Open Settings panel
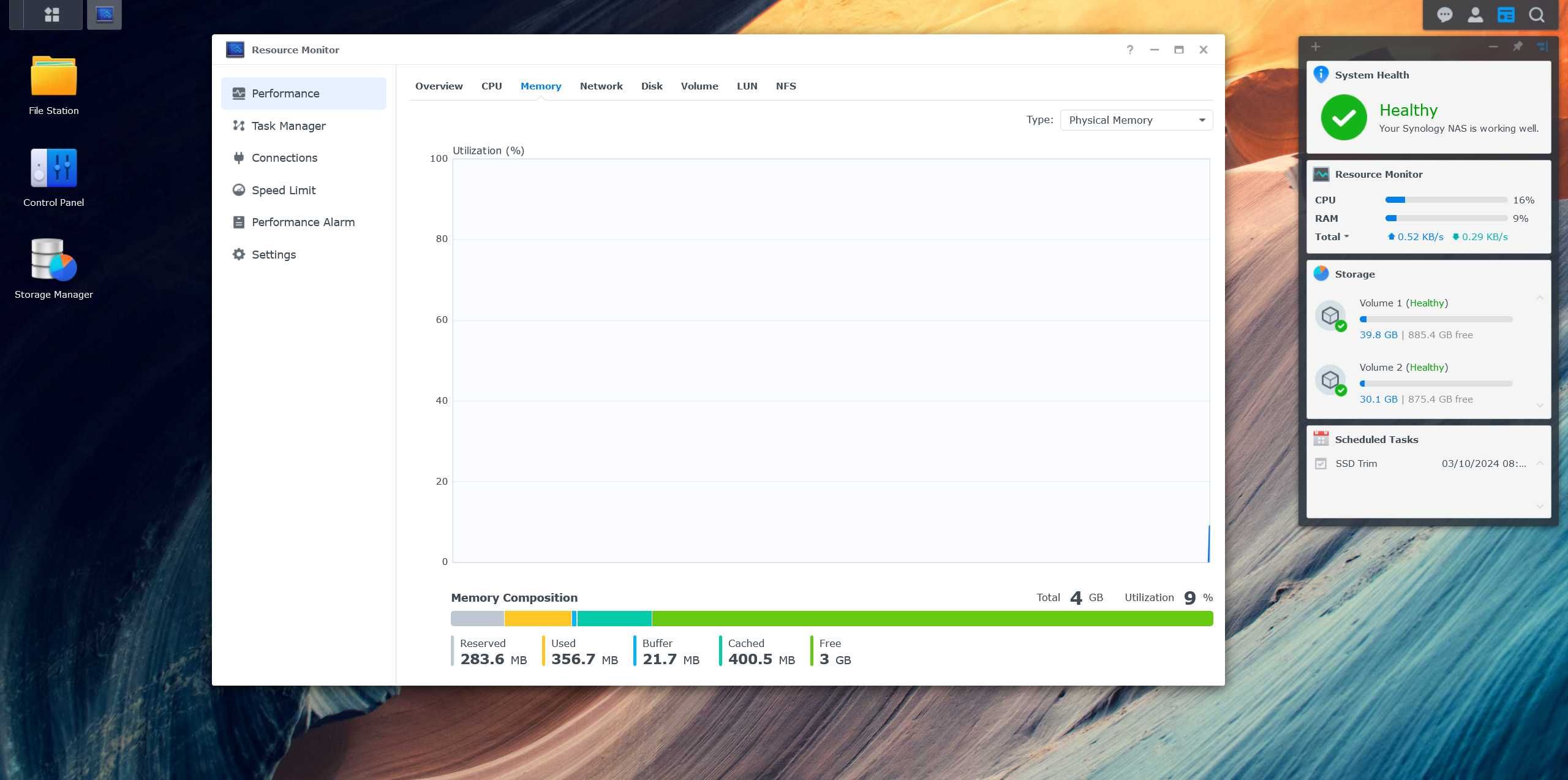1568x780 pixels. click(x=273, y=254)
